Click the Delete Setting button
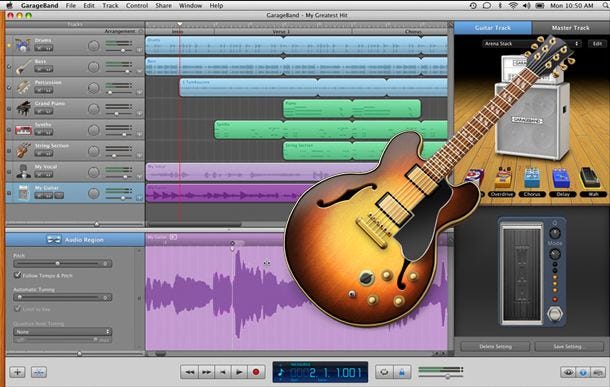610x387 pixels. (495, 347)
